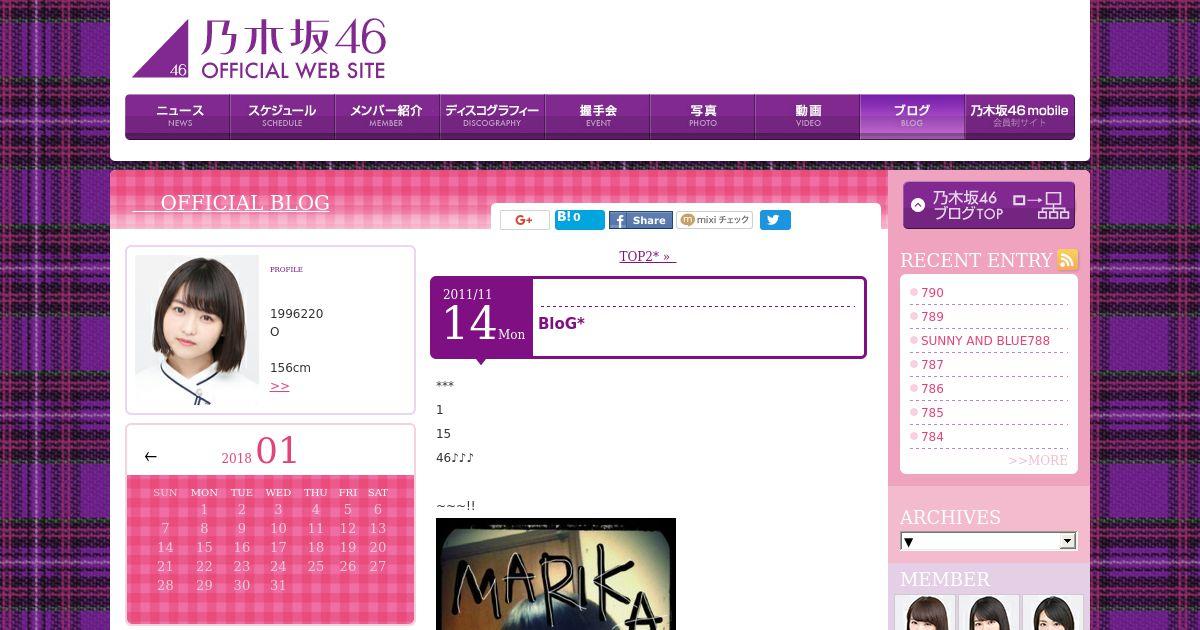This screenshot has height=630, width=1200.
Task: Open recent entry 784
Action: point(932,437)
